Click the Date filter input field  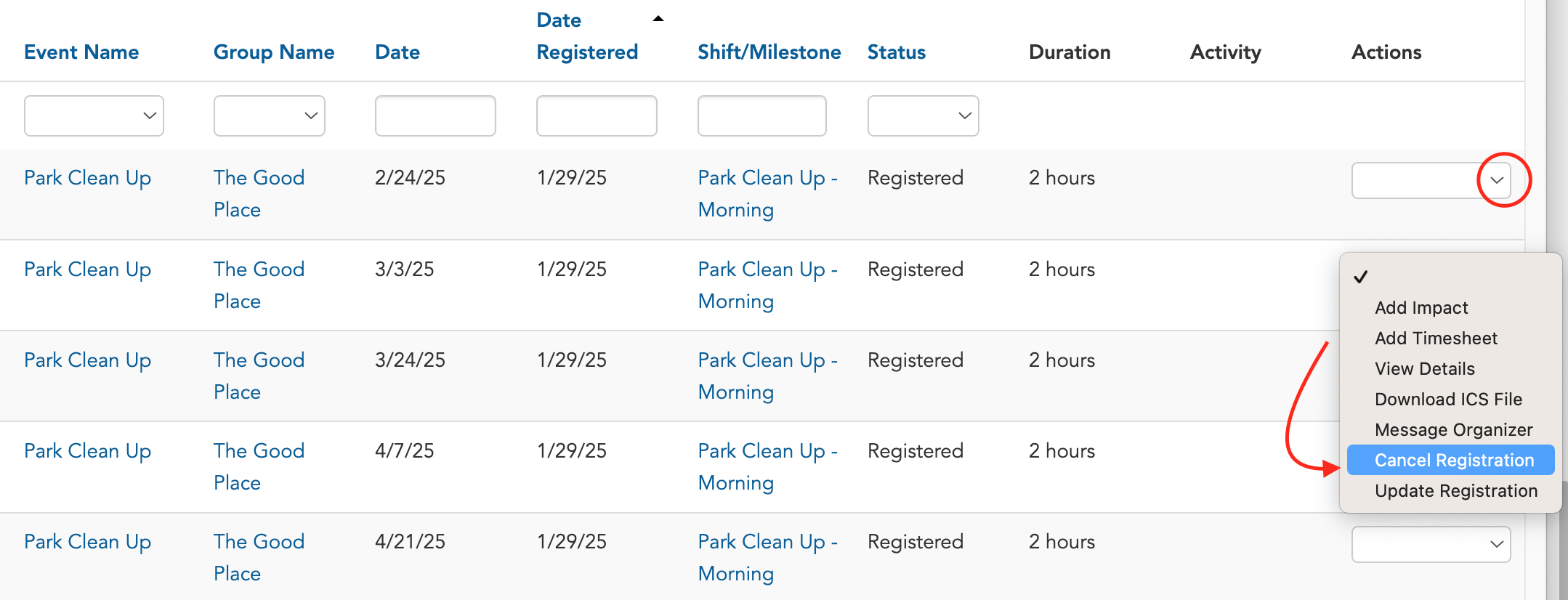(x=435, y=115)
